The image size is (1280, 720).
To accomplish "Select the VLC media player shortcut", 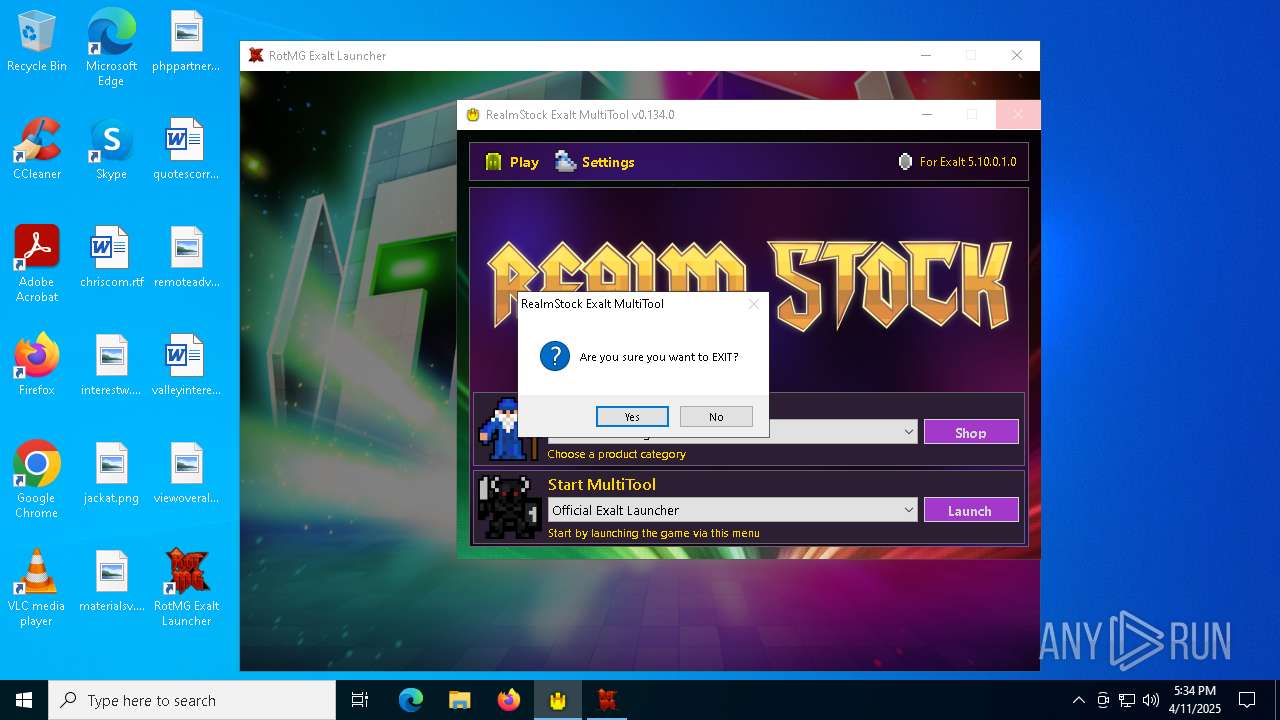I will (x=37, y=588).
